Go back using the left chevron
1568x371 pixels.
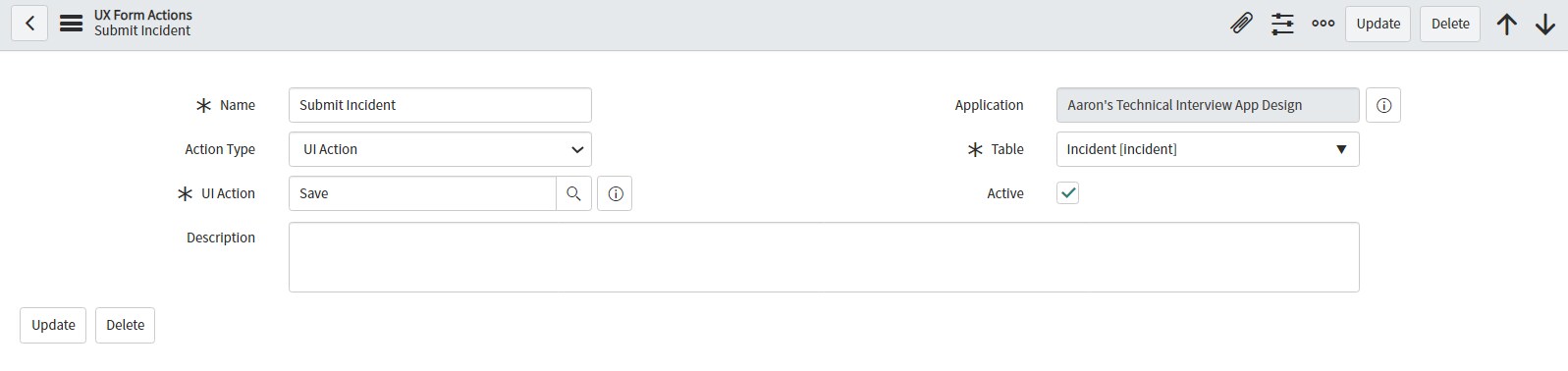tap(30, 24)
